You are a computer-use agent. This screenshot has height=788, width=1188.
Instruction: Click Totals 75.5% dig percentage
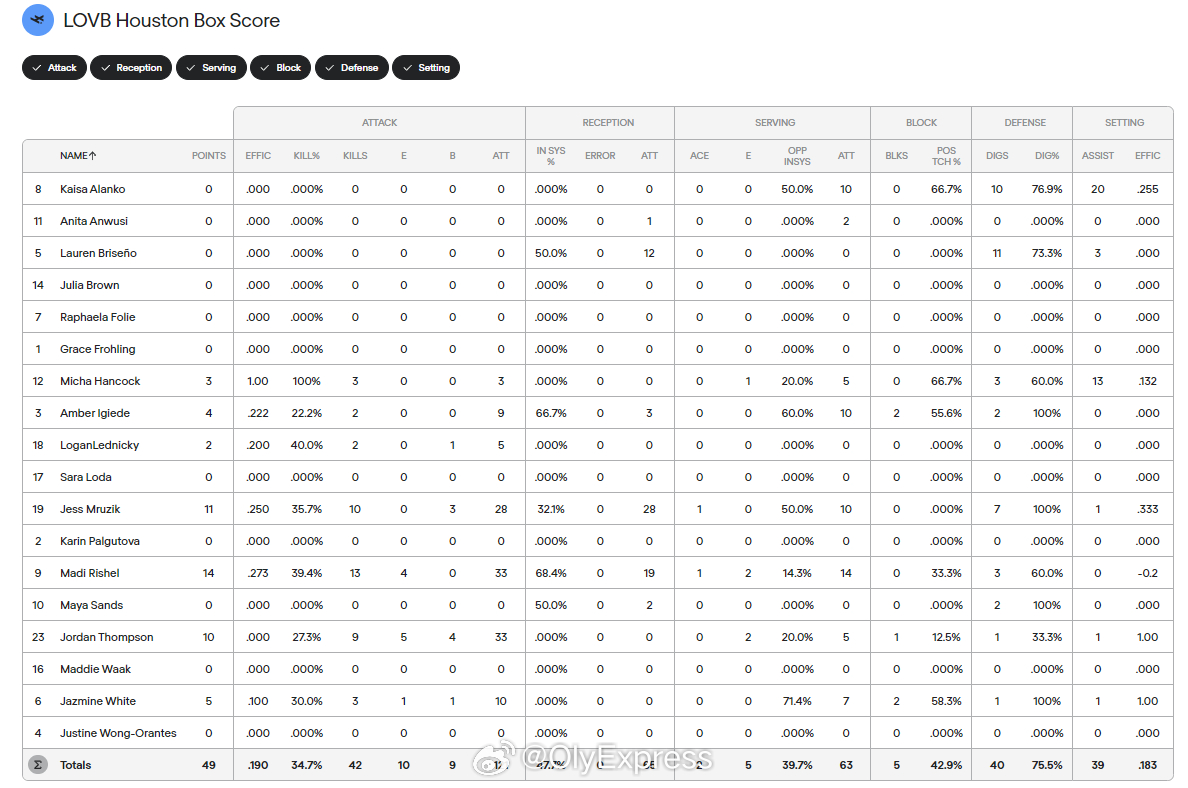click(x=1047, y=765)
